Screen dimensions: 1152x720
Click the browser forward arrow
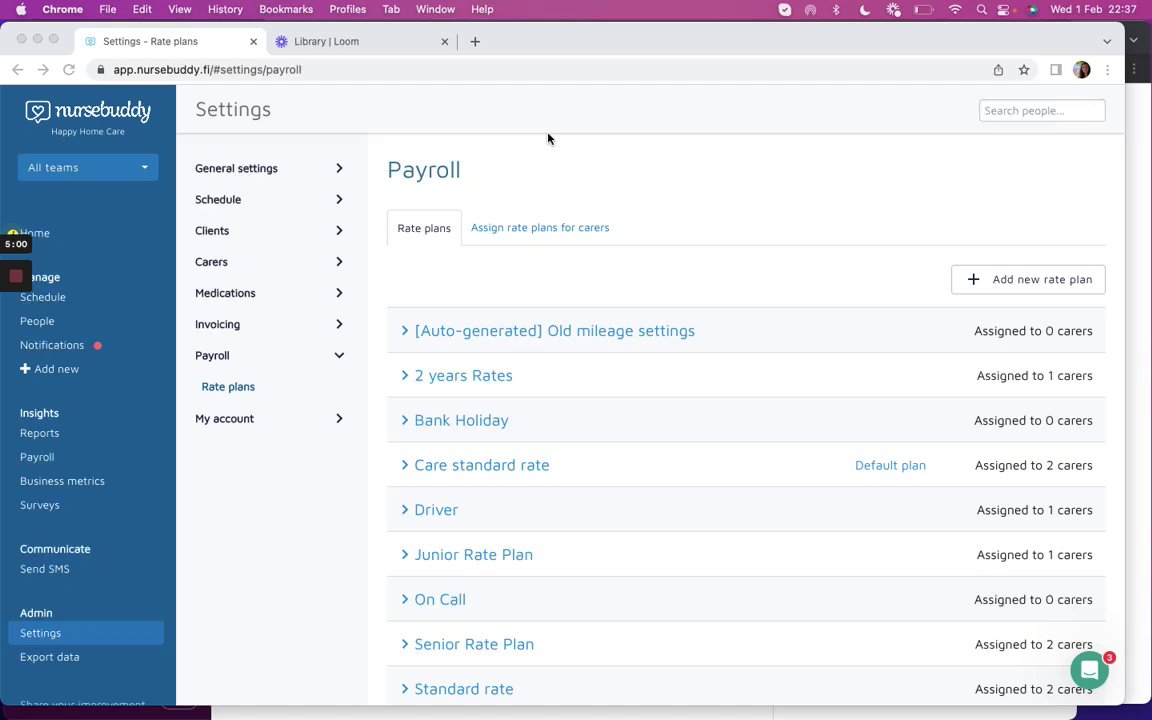43,70
